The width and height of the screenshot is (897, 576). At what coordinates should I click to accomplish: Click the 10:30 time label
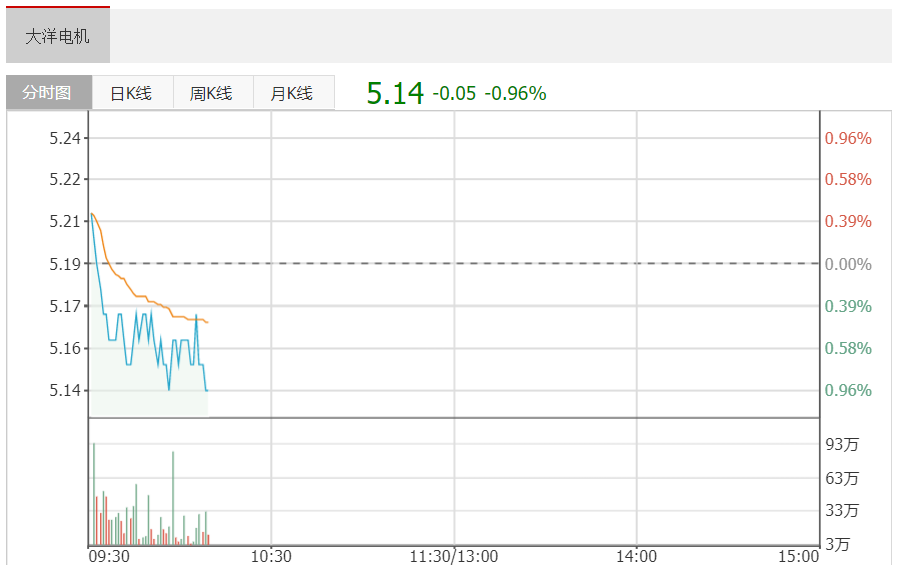pos(271,556)
